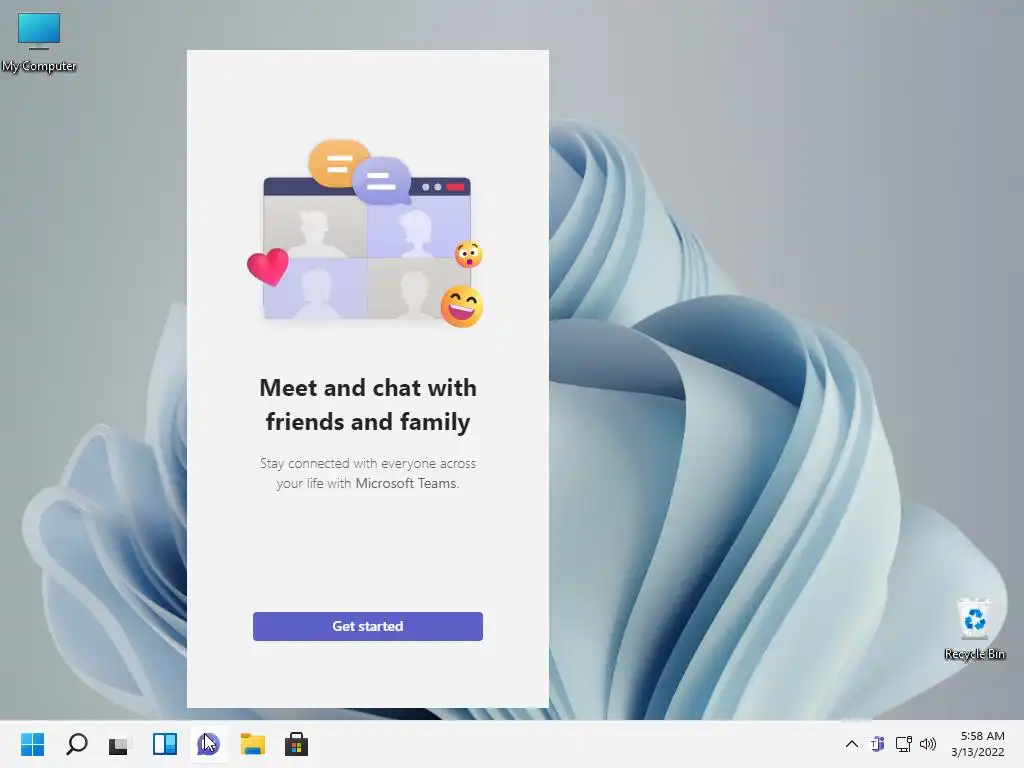Image resolution: width=1024 pixels, height=768 pixels.
Task: Open the Windows Start menu
Action: [x=33, y=744]
